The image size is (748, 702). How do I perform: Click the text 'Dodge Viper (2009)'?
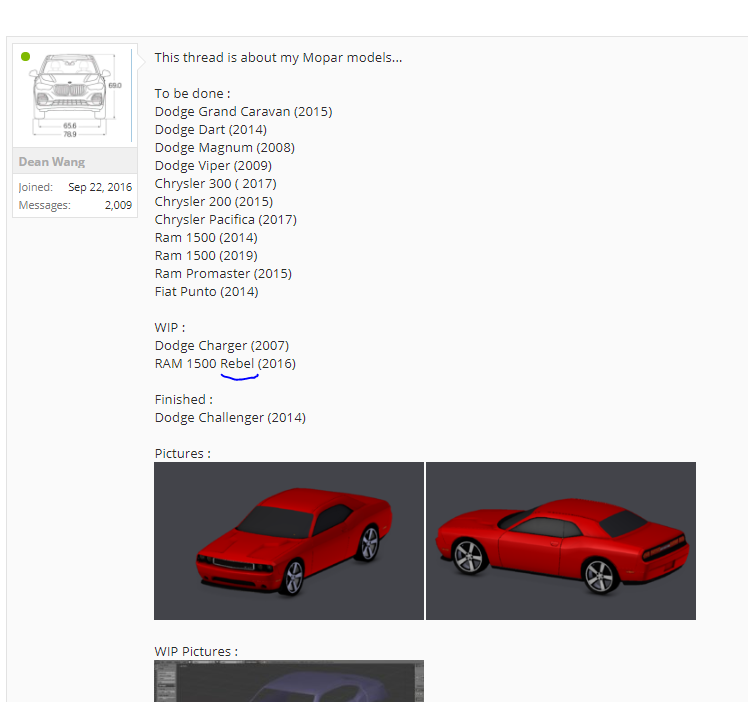(x=213, y=165)
